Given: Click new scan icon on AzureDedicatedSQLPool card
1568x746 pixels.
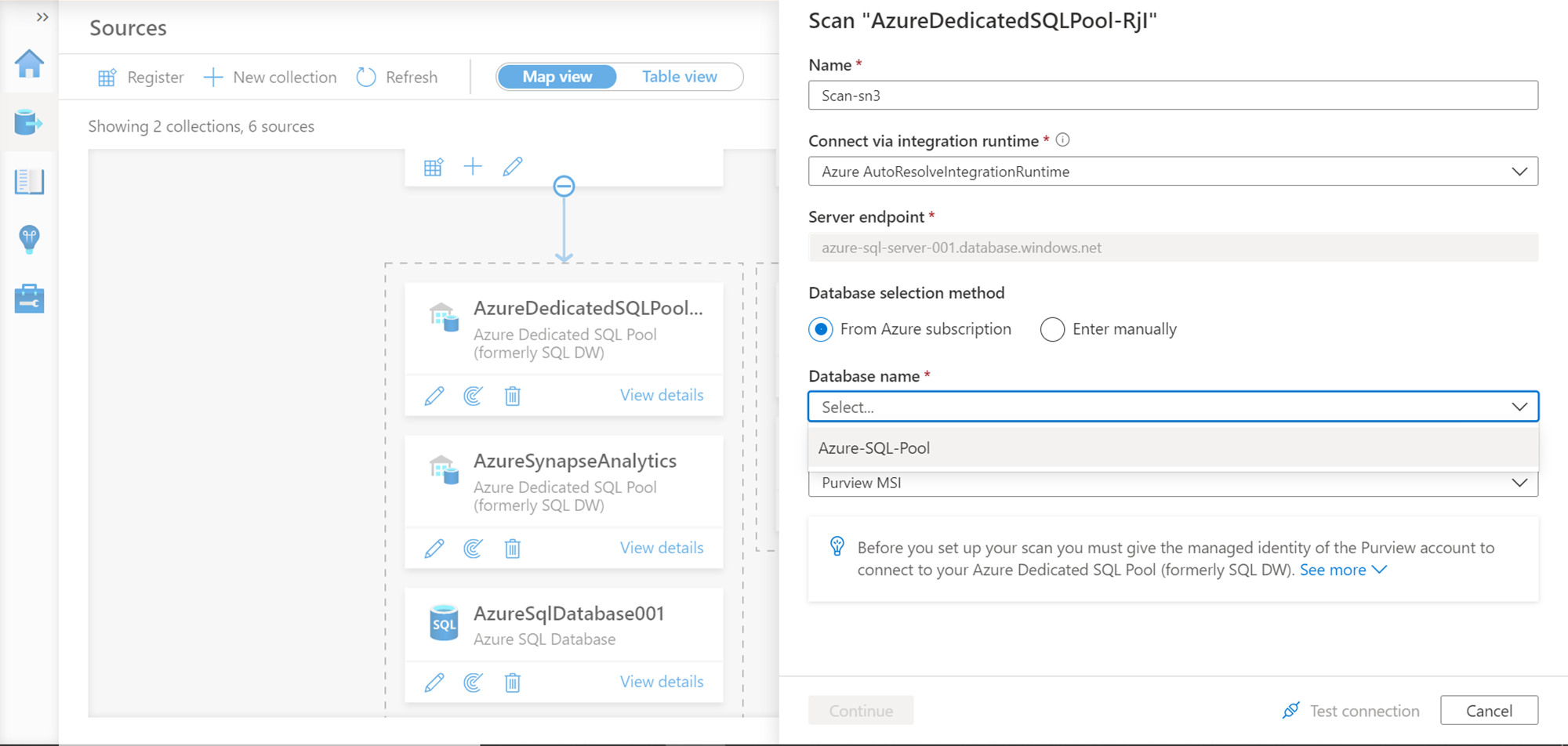Looking at the screenshot, I should (473, 396).
